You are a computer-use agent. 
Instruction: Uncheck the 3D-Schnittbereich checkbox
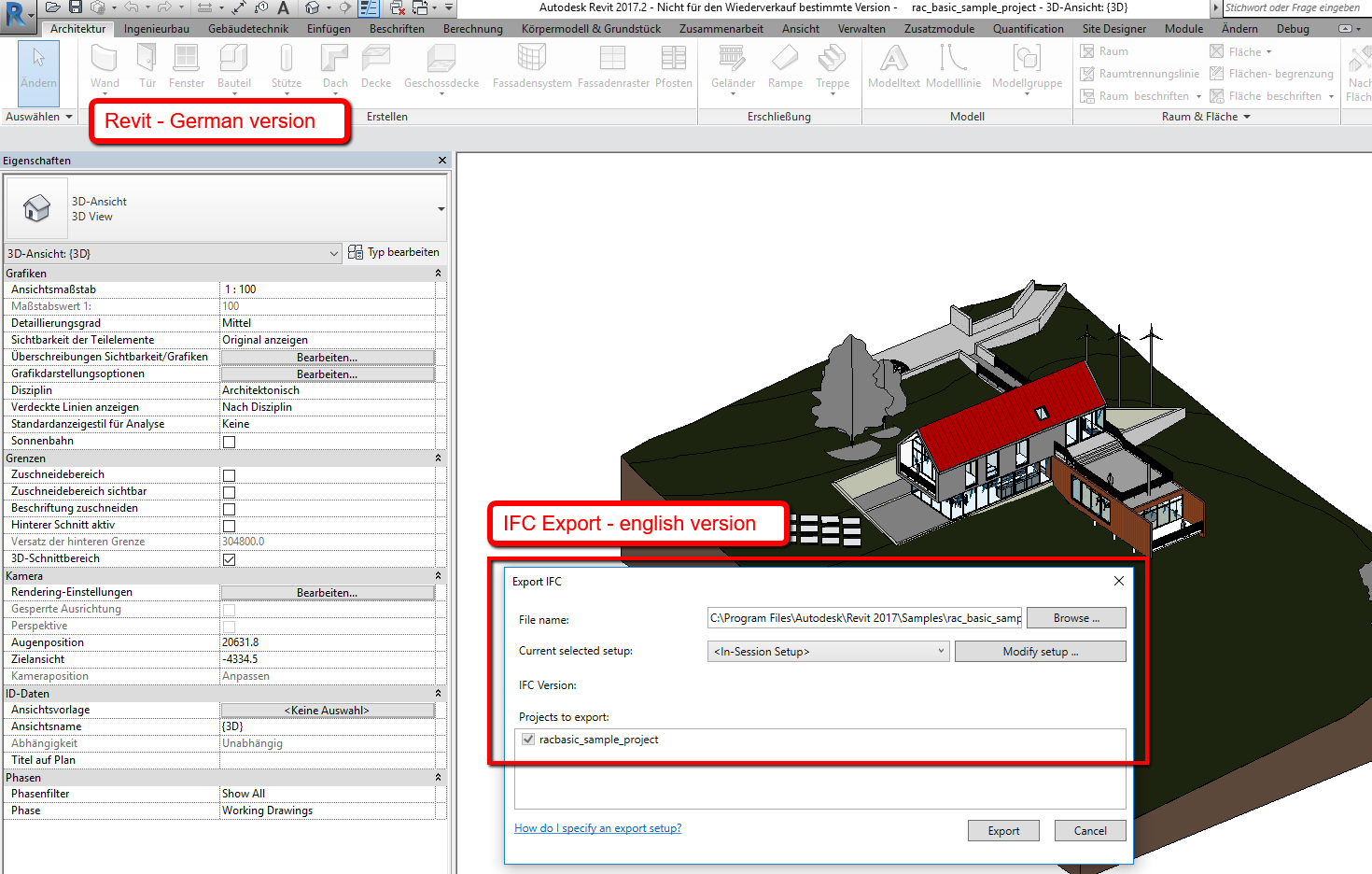229,559
